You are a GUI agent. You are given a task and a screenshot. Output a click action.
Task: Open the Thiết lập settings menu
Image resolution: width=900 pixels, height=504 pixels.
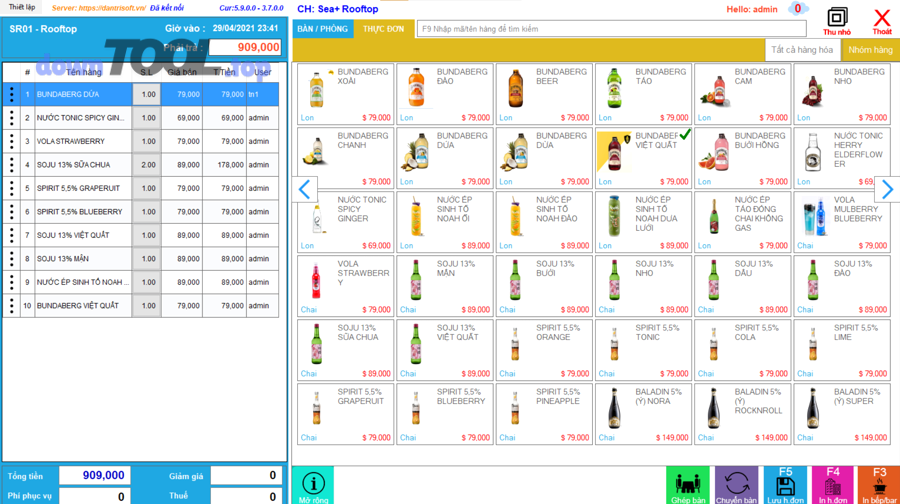pyautogui.click(x=22, y=8)
